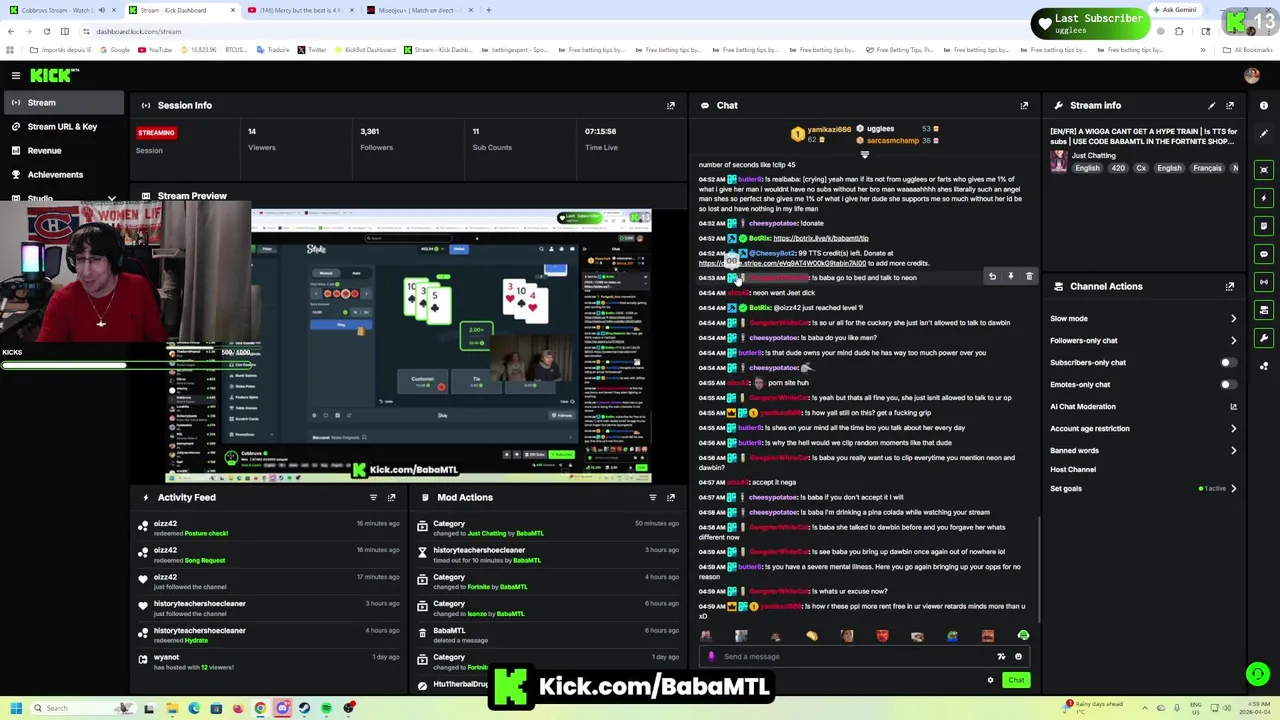Open the botrix.live chat link
Image resolution: width=1280 pixels, height=720 pixels.
(x=821, y=238)
